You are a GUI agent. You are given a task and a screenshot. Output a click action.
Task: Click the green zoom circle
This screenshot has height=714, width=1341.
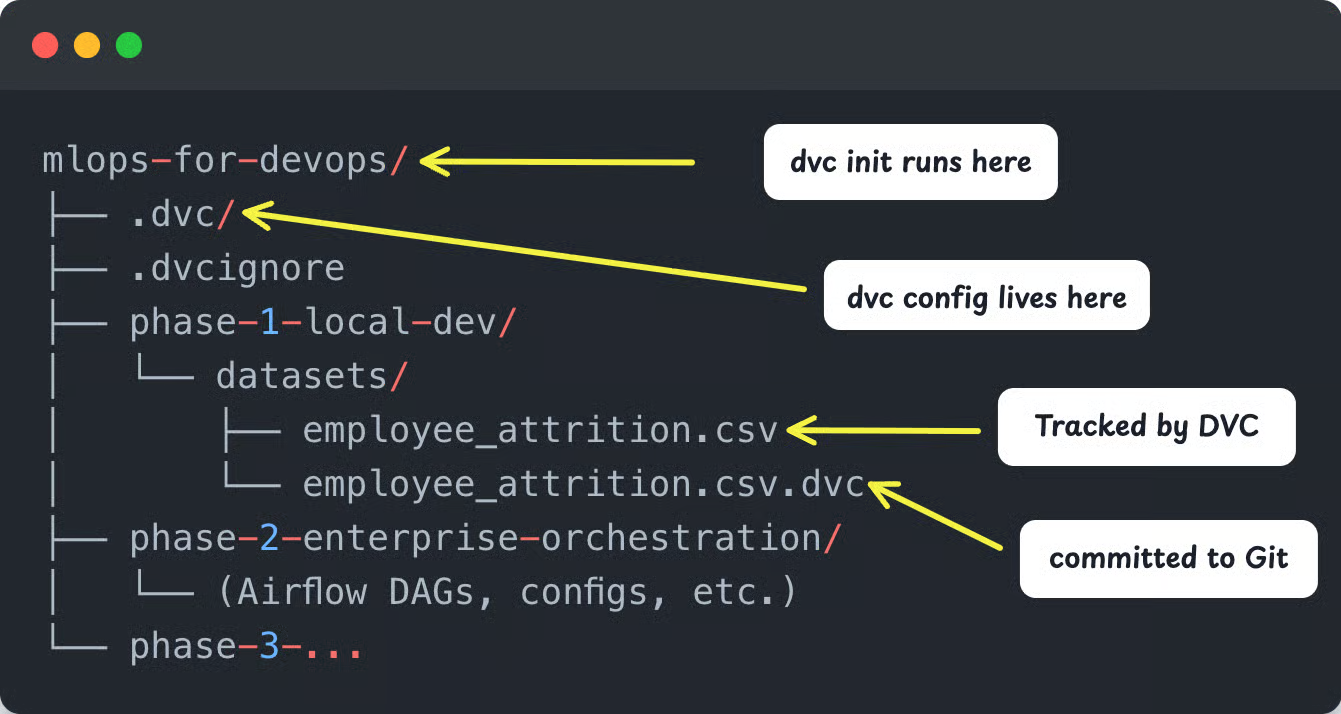[128, 44]
